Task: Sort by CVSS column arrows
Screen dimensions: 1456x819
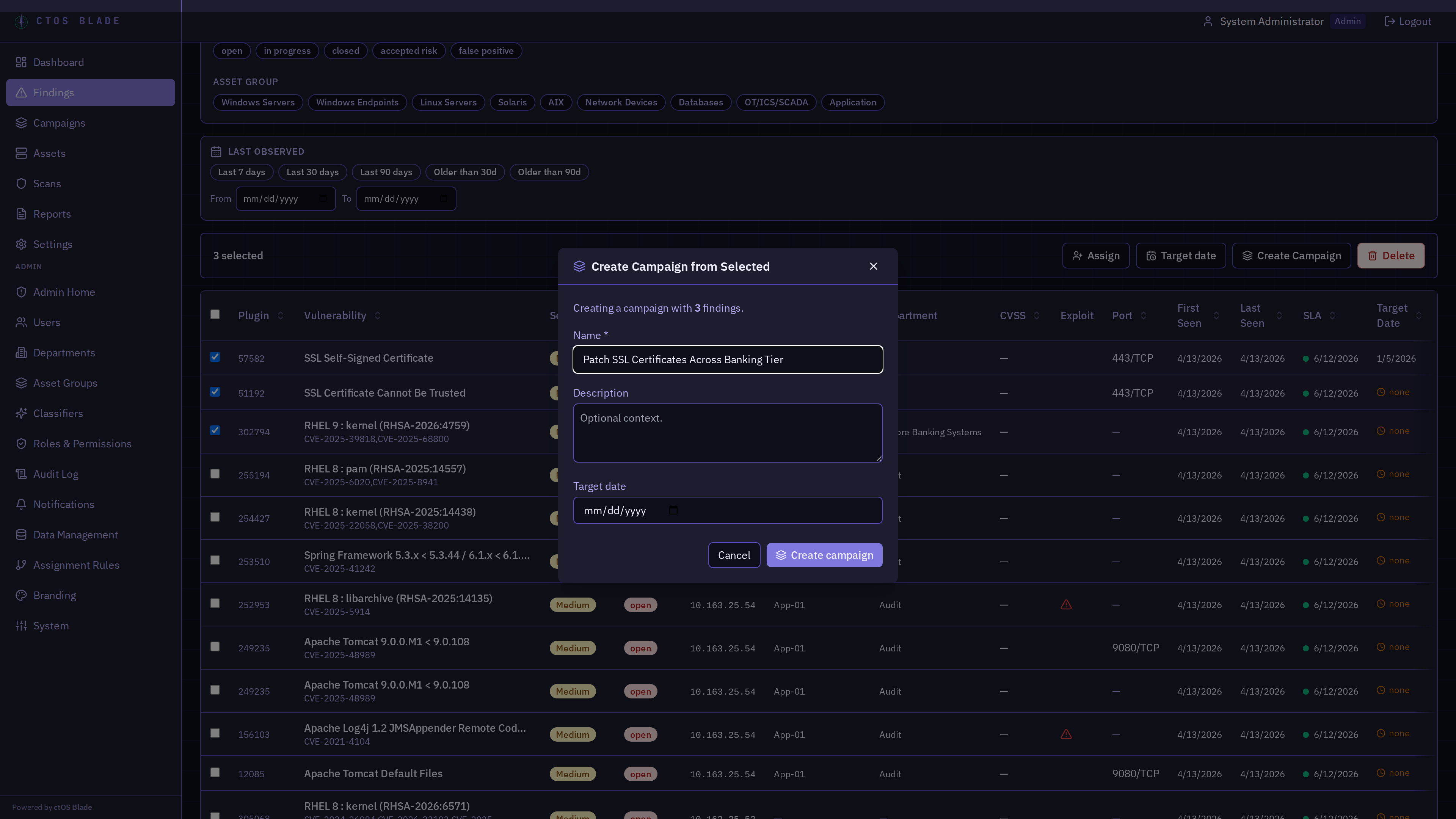Action: pyautogui.click(x=1037, y=315)
